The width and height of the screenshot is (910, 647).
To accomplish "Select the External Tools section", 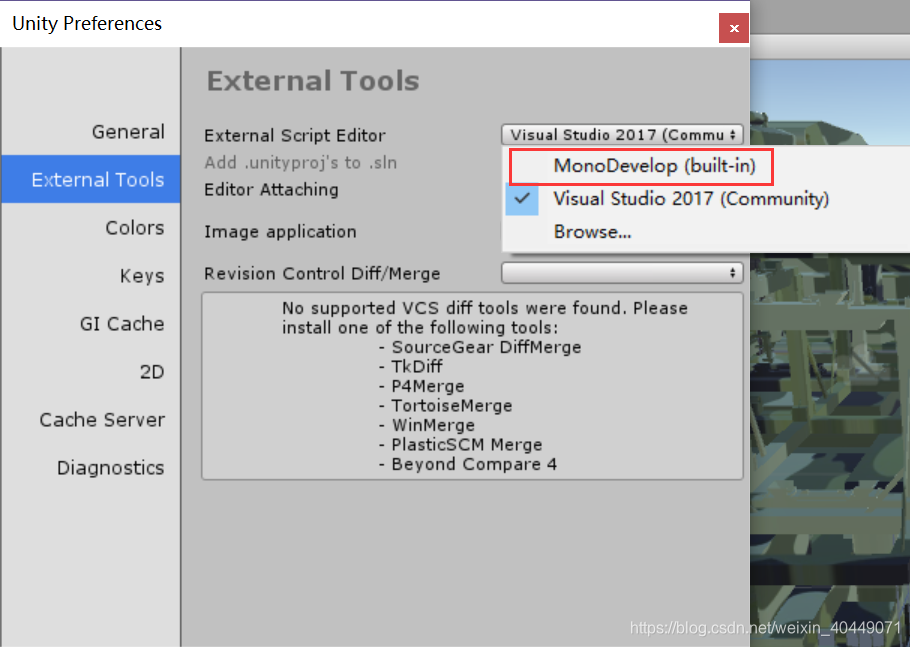I will (91, 179).
